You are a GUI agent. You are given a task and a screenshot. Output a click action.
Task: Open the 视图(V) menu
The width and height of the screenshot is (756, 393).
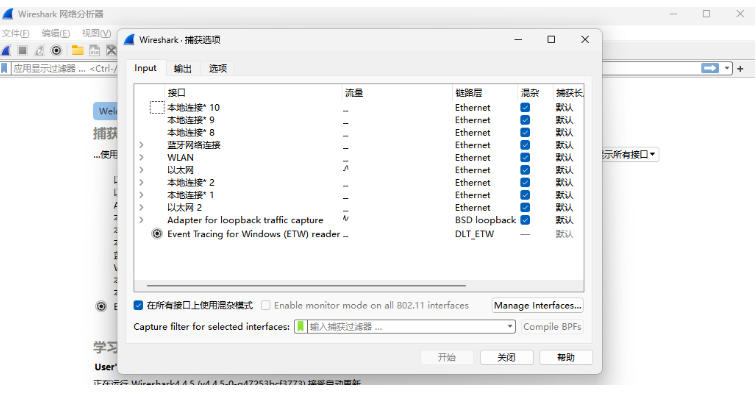[x=96, y=33]
